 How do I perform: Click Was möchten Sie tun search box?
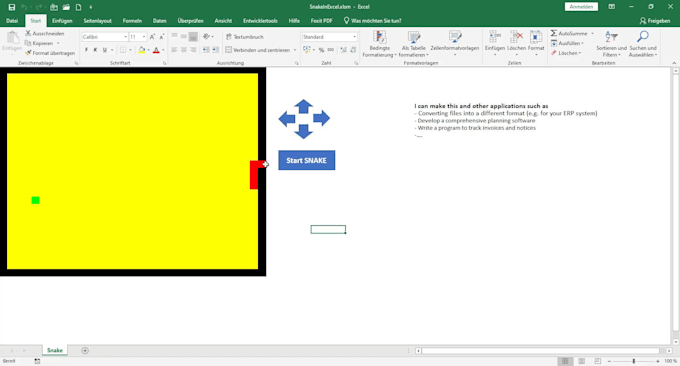pyautogui.click(x=373, y=21)
